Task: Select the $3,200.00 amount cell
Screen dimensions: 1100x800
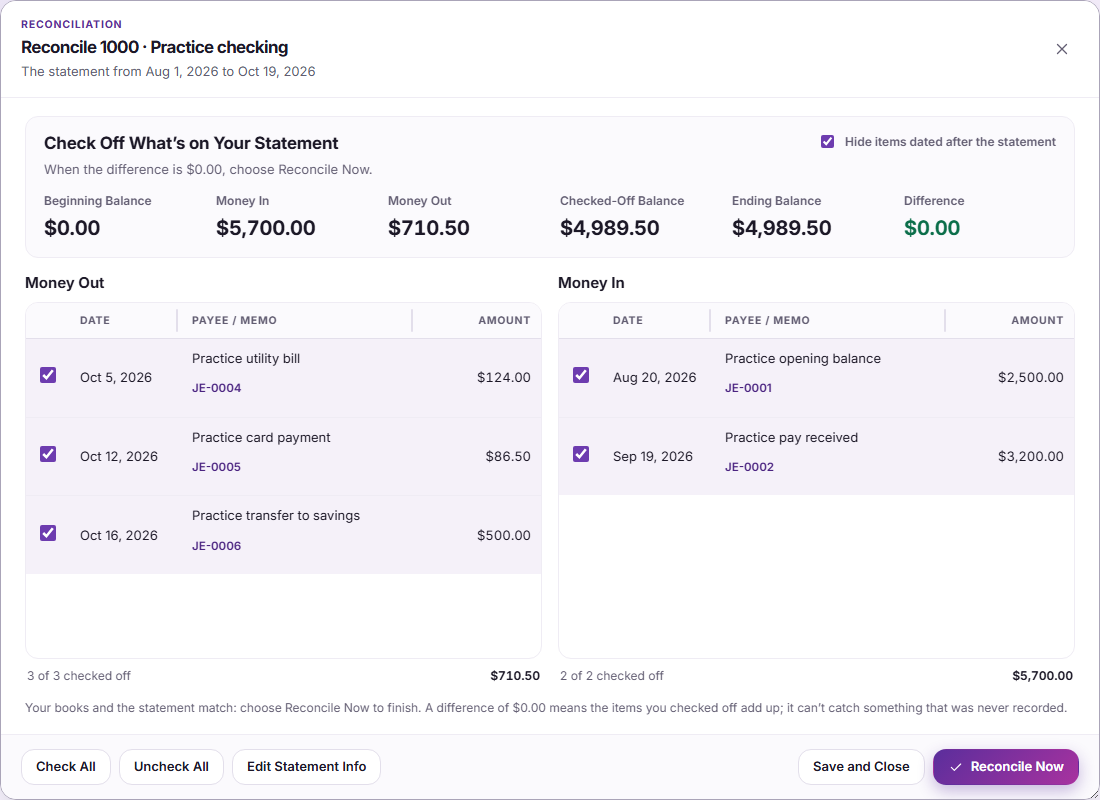Action: [1031, 456]
